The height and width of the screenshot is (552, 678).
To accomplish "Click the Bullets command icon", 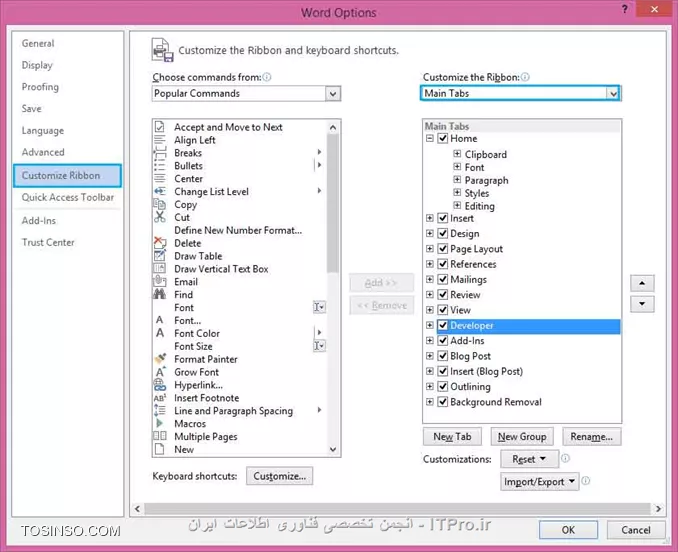I will (160, 166).
